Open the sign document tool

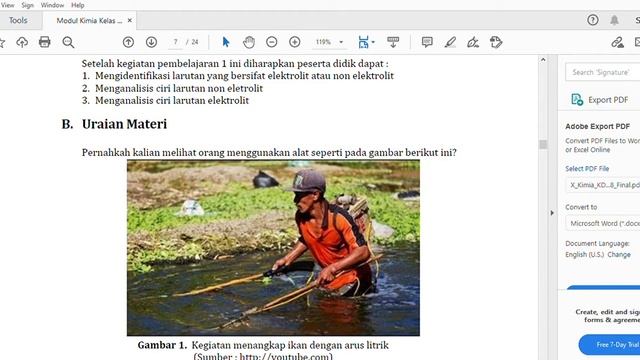click(473, 42)
